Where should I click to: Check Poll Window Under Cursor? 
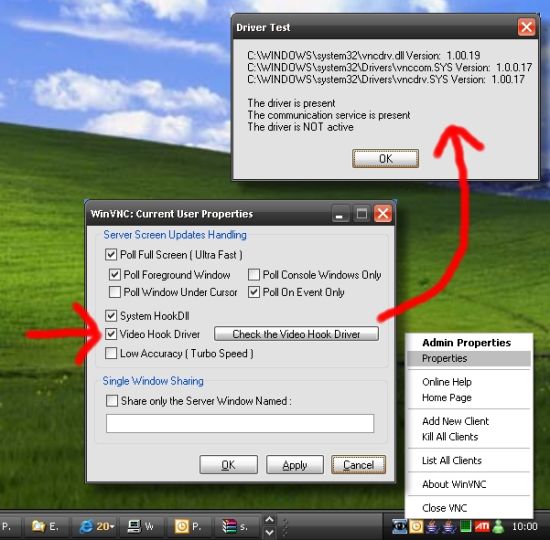tap(115, 292)
